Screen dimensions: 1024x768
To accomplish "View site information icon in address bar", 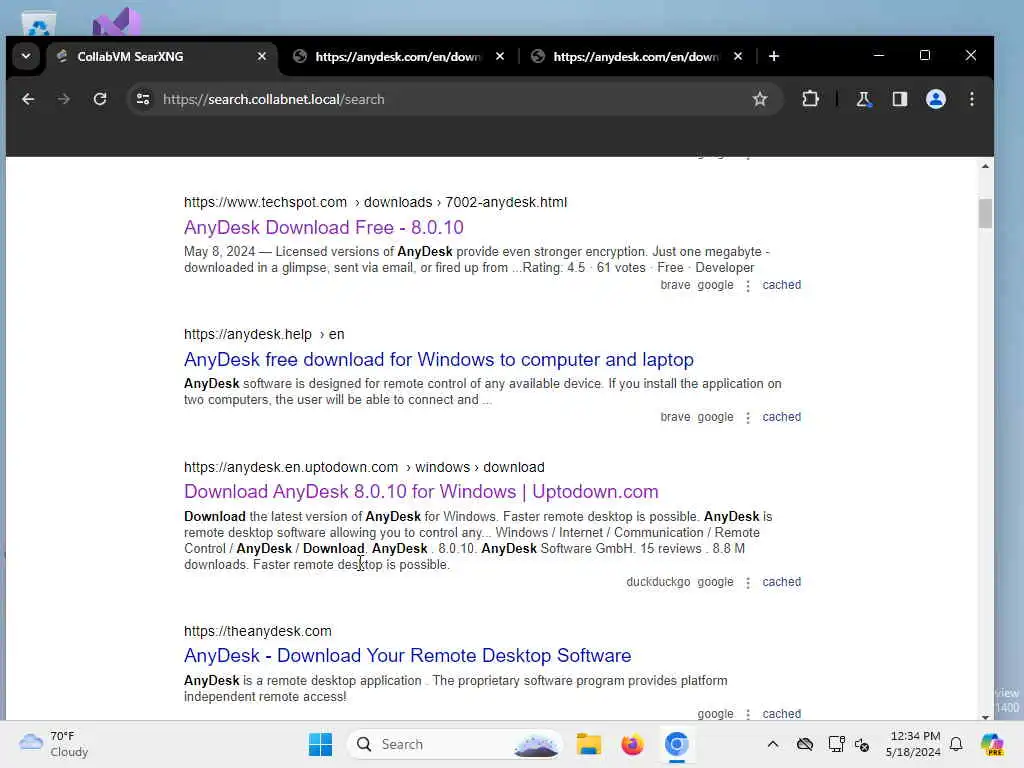I will pyautogui.click(x=143, y=99).
